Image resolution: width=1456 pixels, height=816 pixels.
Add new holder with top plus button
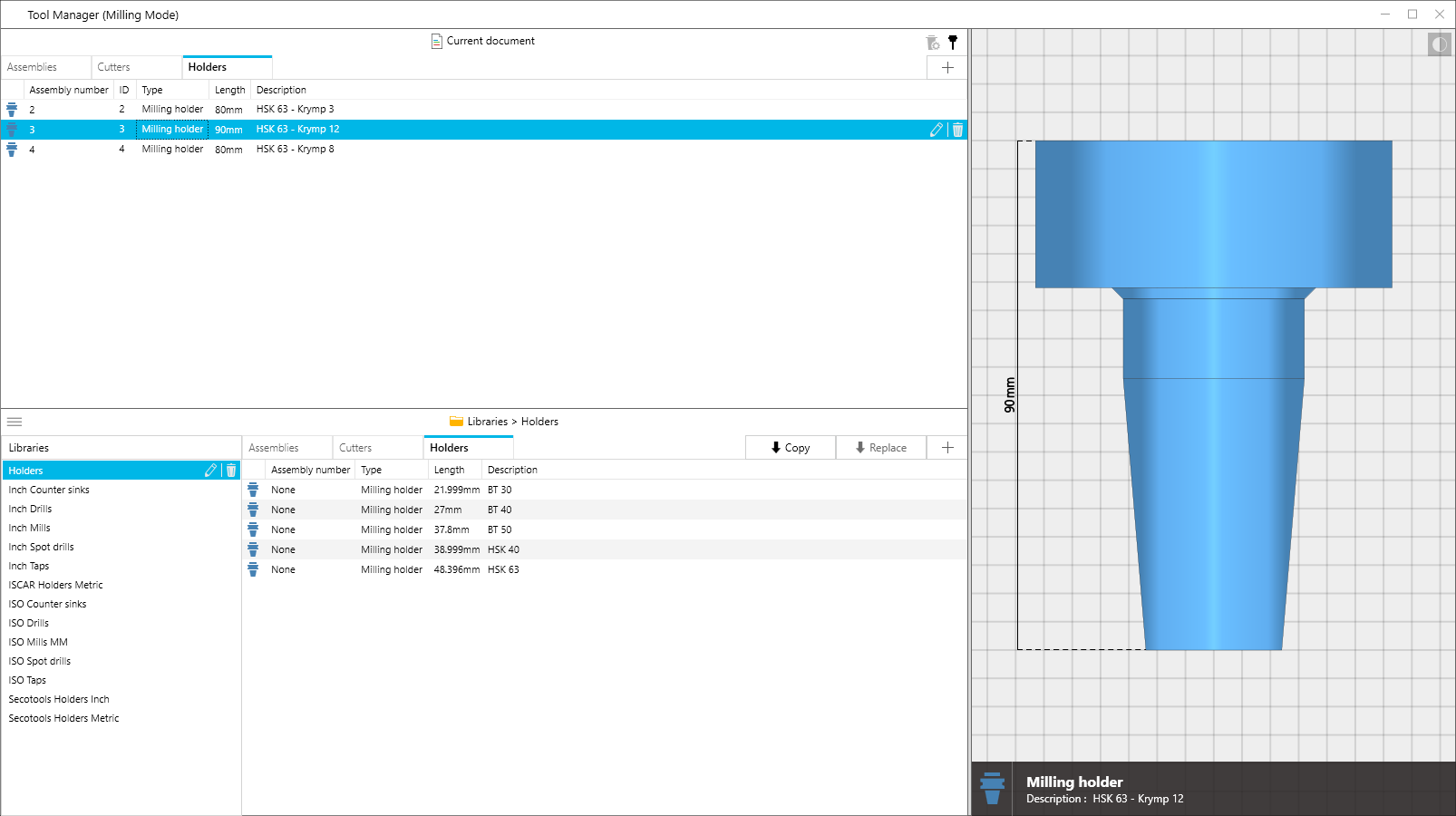[x=947, y=68]
